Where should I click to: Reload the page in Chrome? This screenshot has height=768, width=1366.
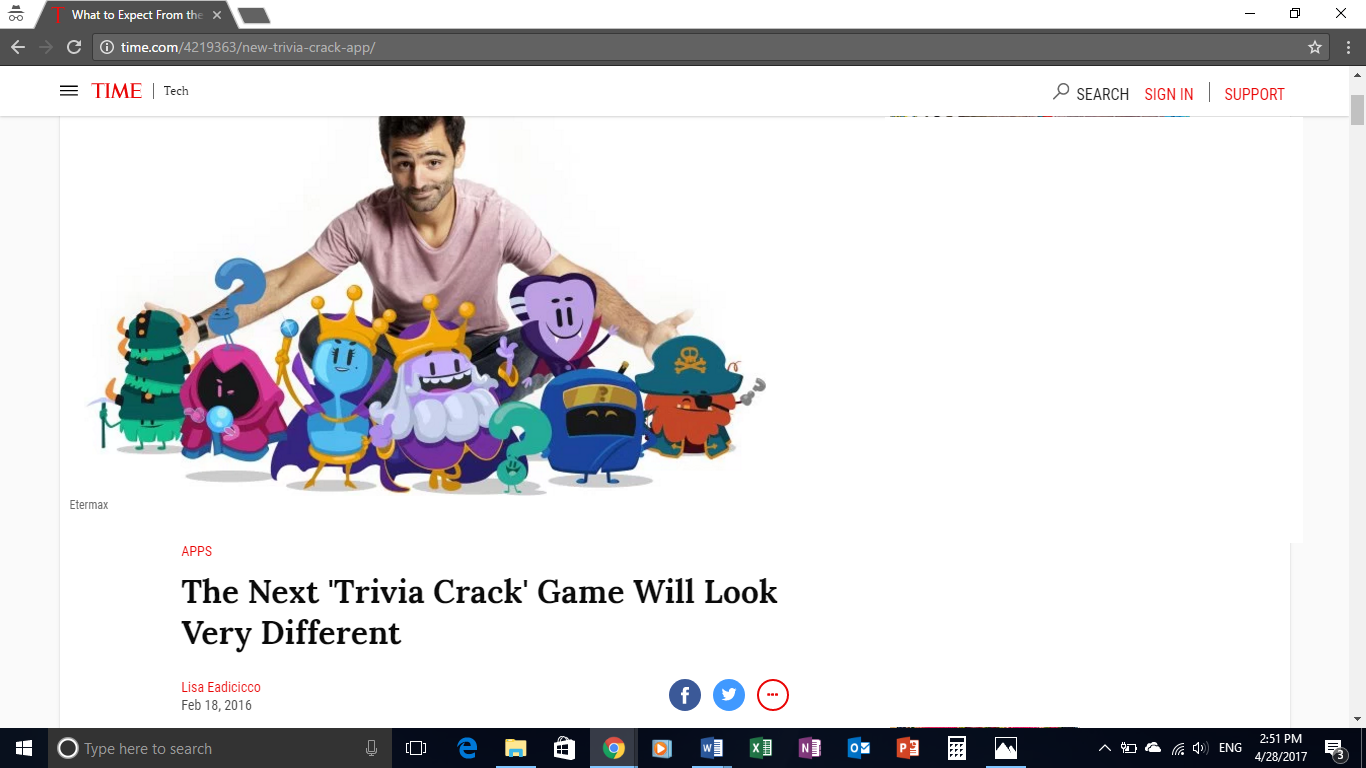(x=73, y=47)
